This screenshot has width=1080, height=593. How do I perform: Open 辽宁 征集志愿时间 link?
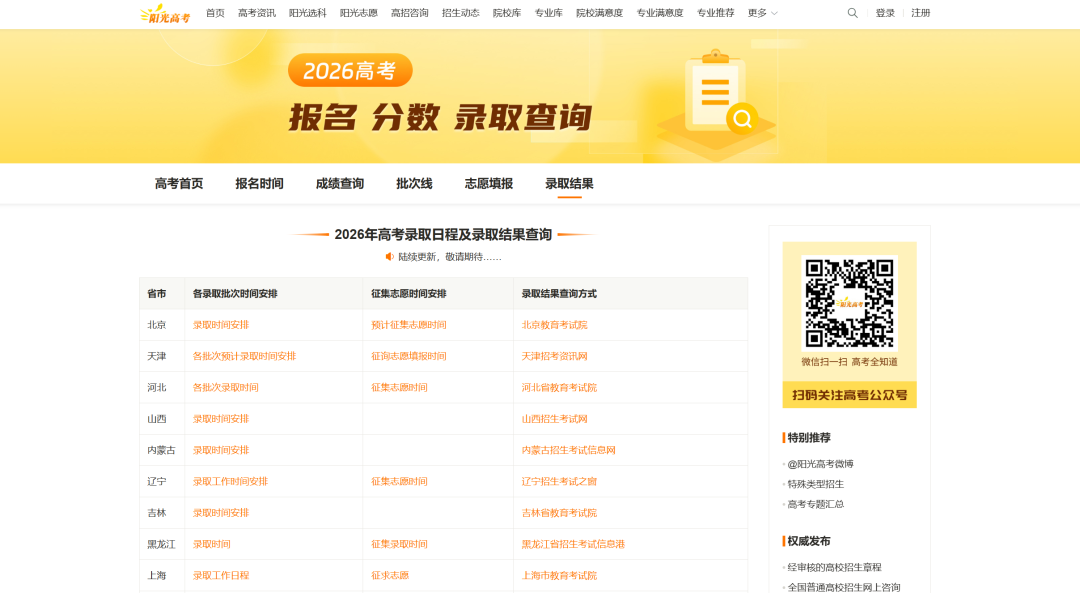tap(399, 481)
